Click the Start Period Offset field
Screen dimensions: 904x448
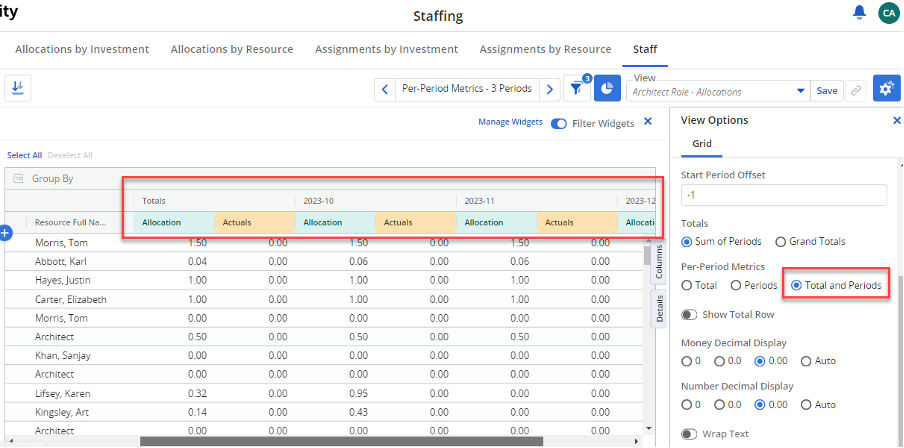pyautogui.click(x=784, y=195)
